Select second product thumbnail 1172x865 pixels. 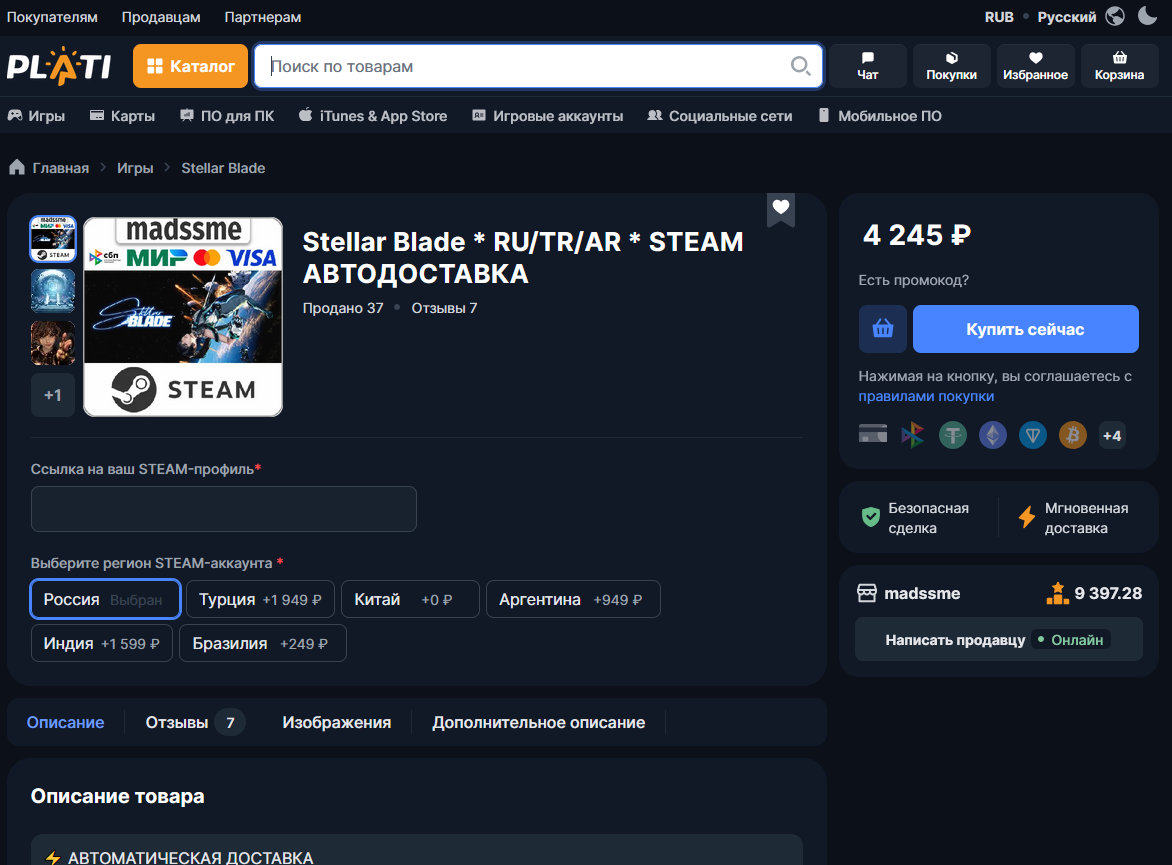pos(52,291)
